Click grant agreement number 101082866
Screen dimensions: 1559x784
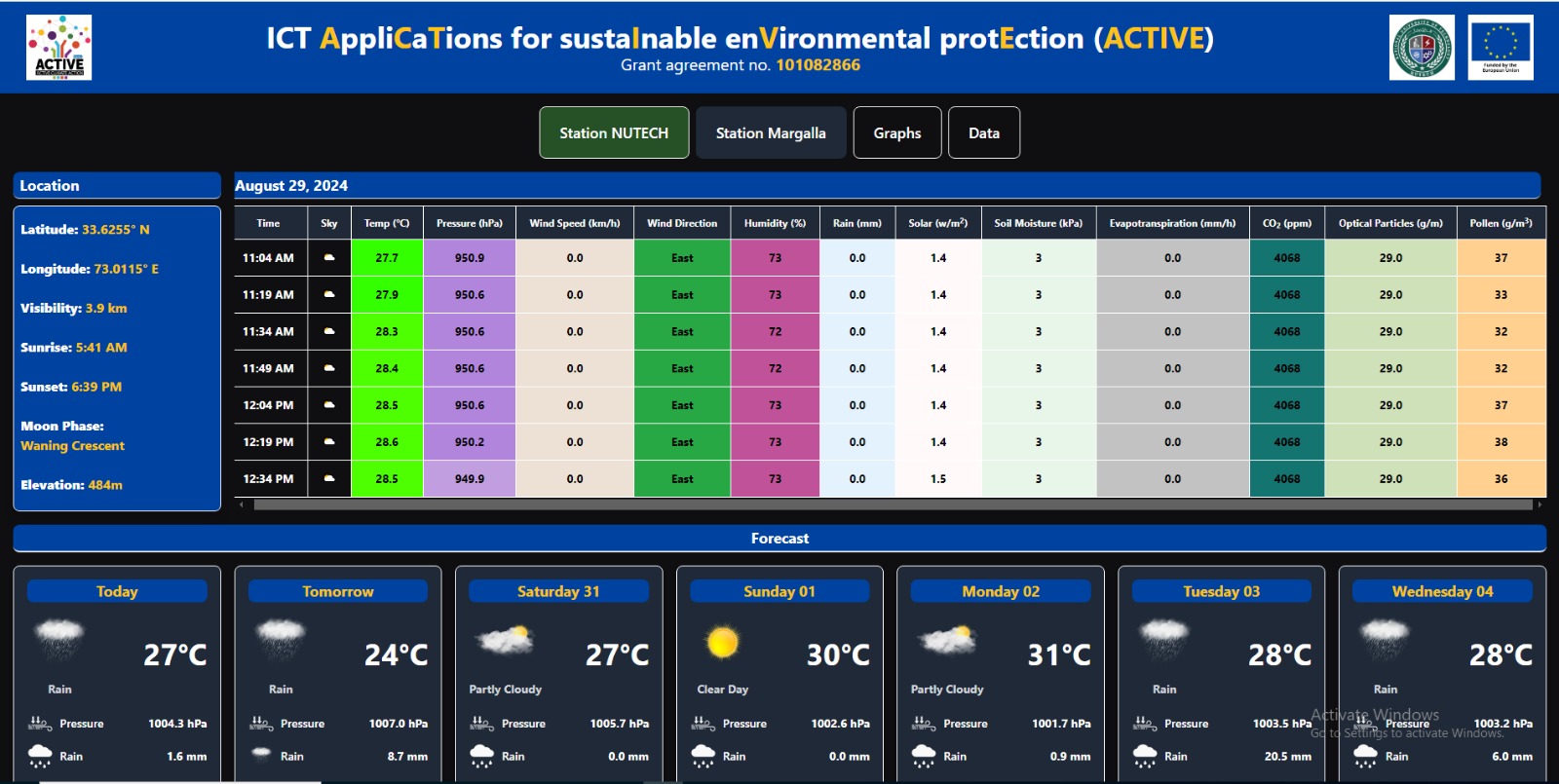818,65
